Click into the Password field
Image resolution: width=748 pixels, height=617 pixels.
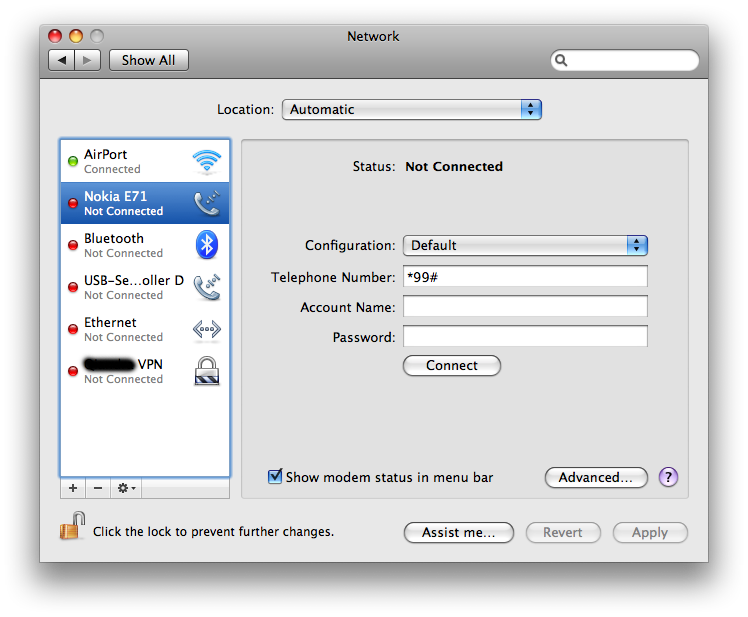point(525,336)
